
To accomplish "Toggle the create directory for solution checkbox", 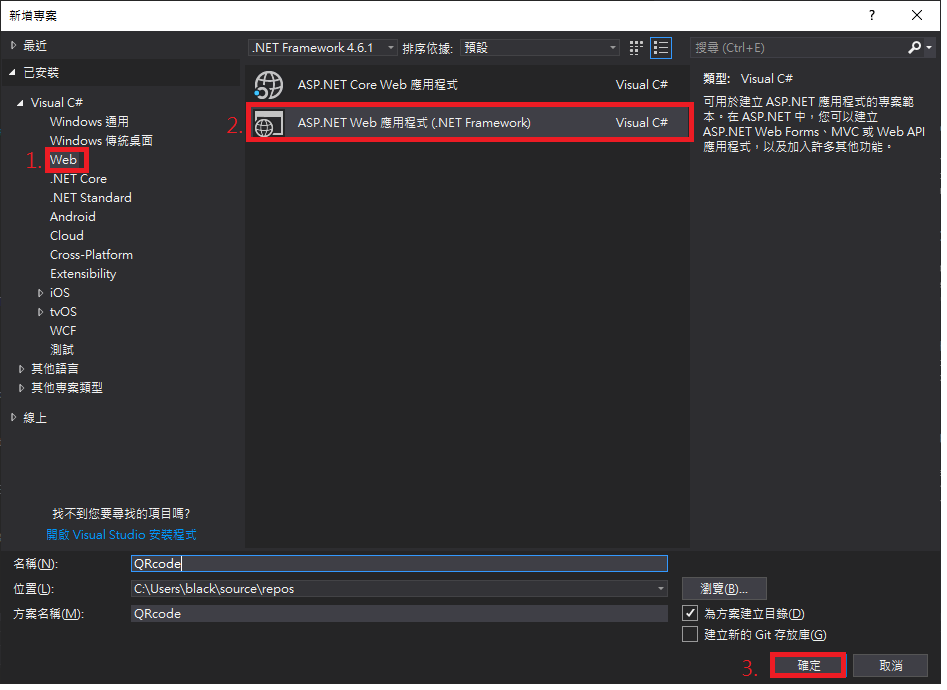I will tap(690, 613).
